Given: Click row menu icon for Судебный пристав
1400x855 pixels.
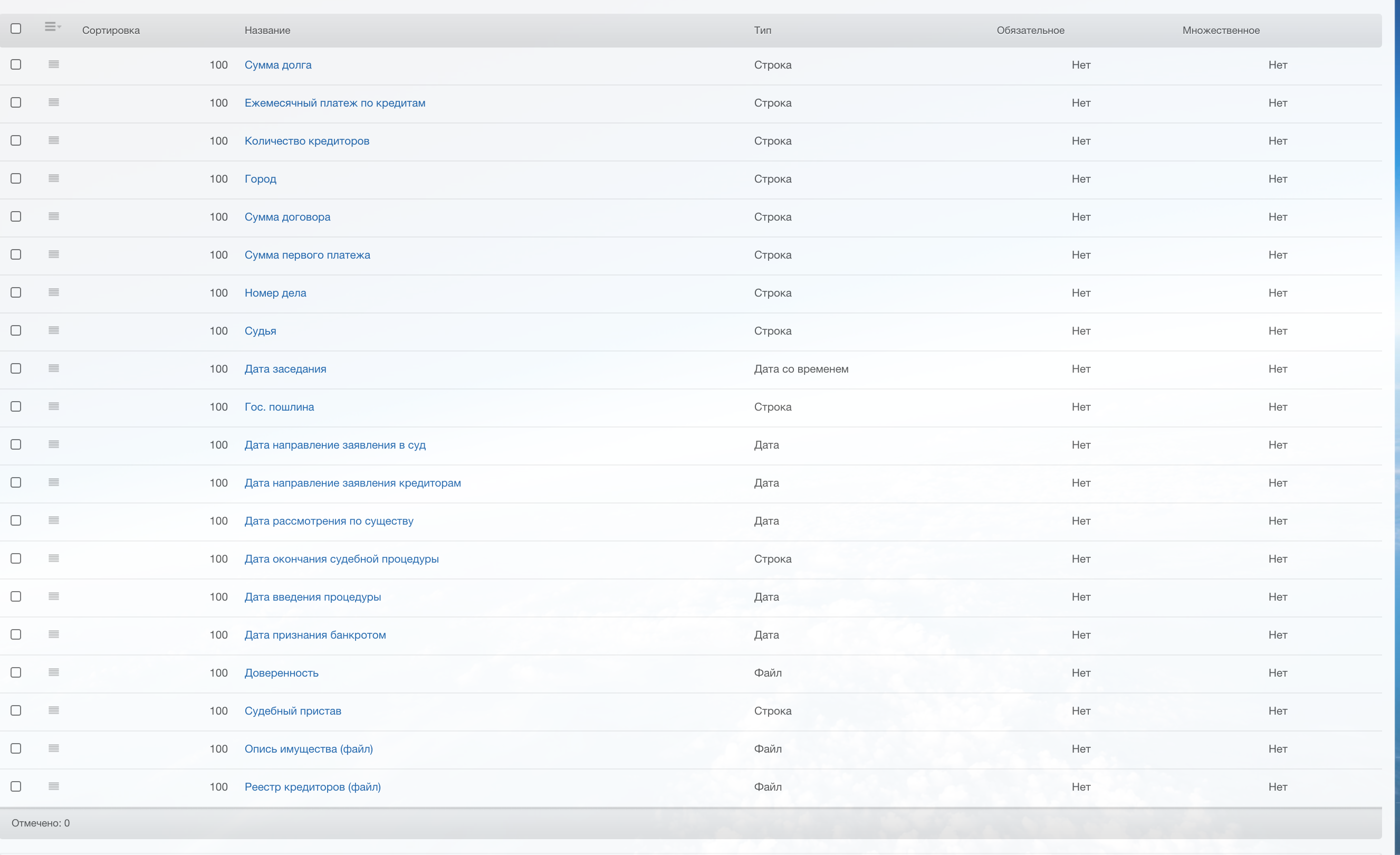Looking at the screenshot, I should 54,710.
